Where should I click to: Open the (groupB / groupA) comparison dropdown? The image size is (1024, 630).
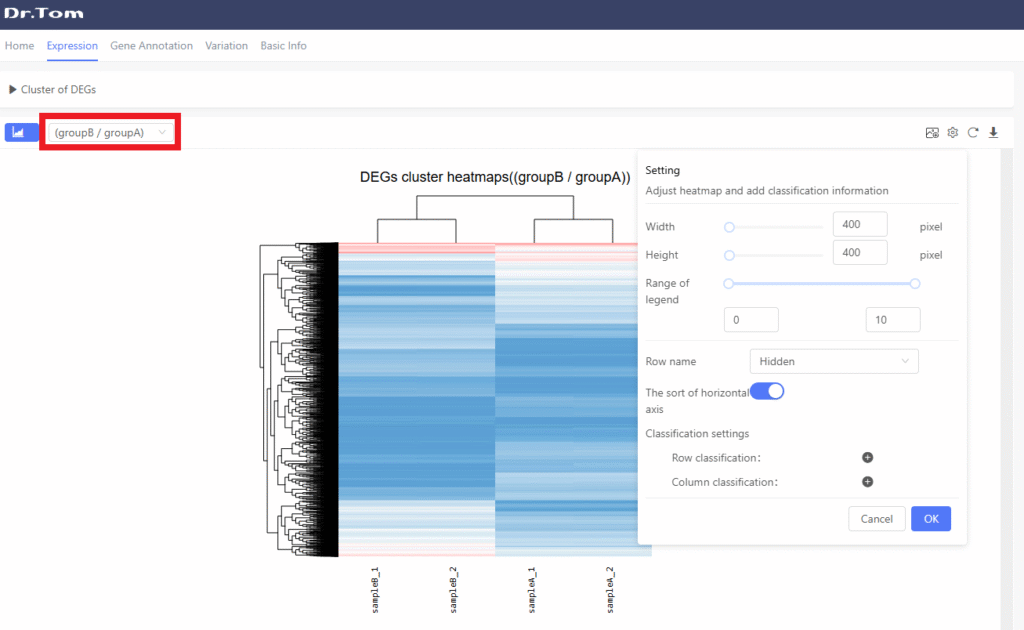coord(110,132)
